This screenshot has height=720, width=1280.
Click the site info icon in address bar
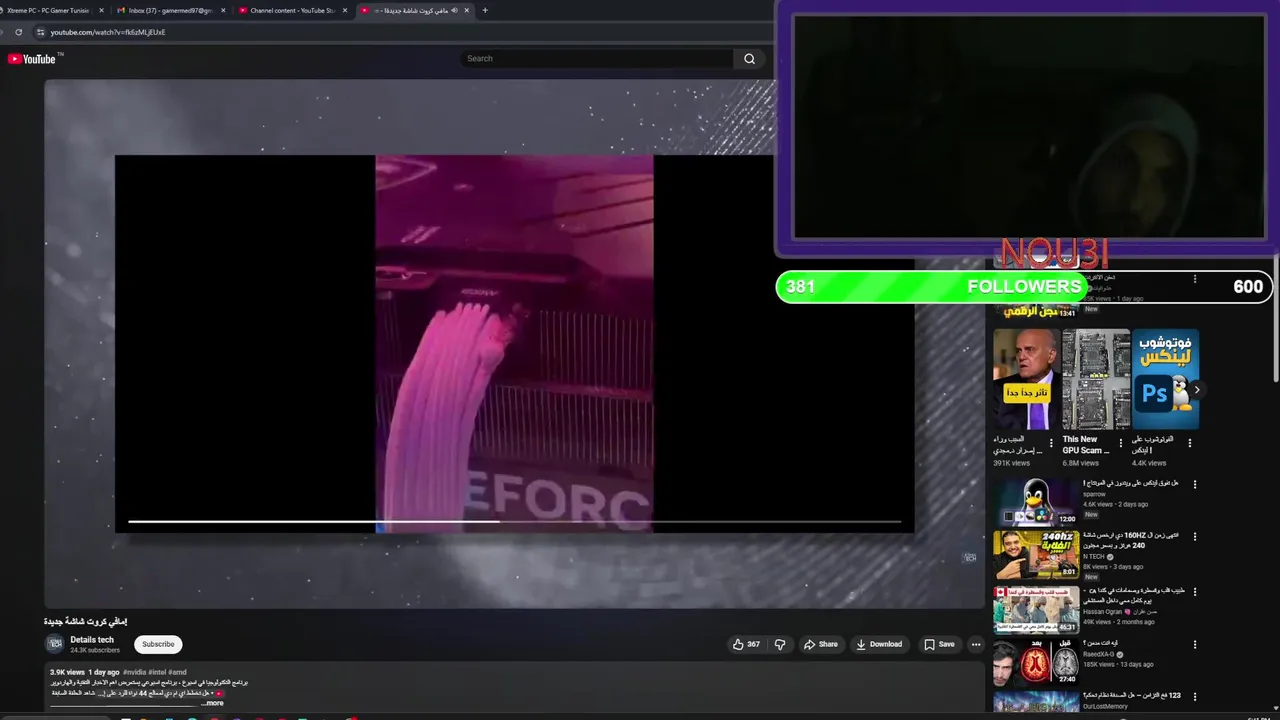(x=40, y=32)
